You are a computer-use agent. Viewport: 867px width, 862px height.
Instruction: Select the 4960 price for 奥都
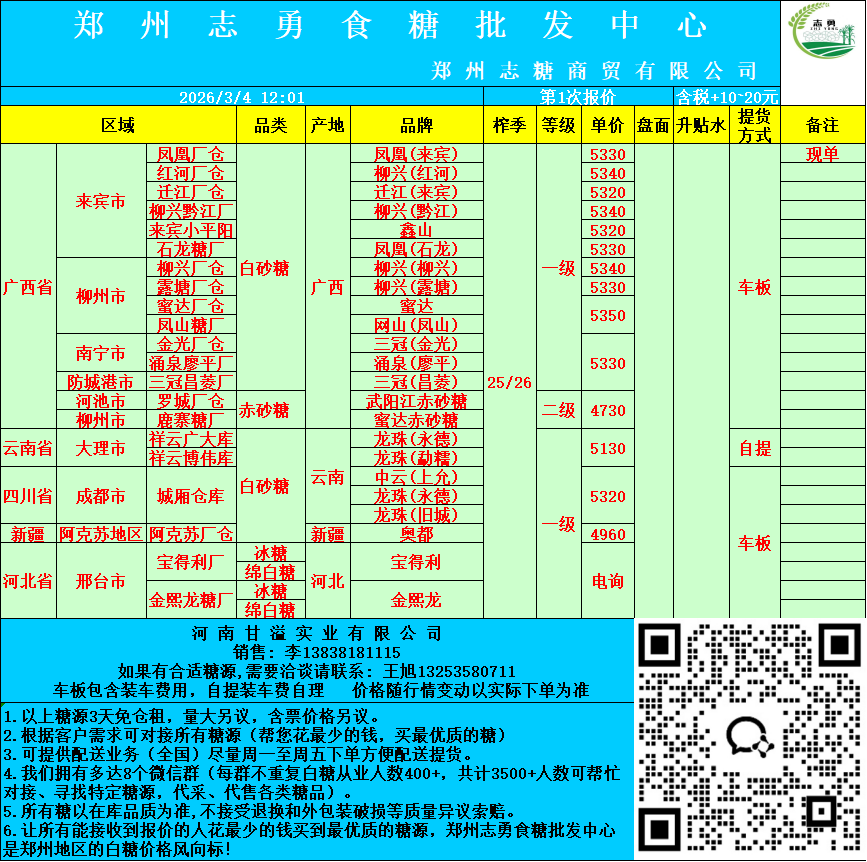click(x=607, y=534)
